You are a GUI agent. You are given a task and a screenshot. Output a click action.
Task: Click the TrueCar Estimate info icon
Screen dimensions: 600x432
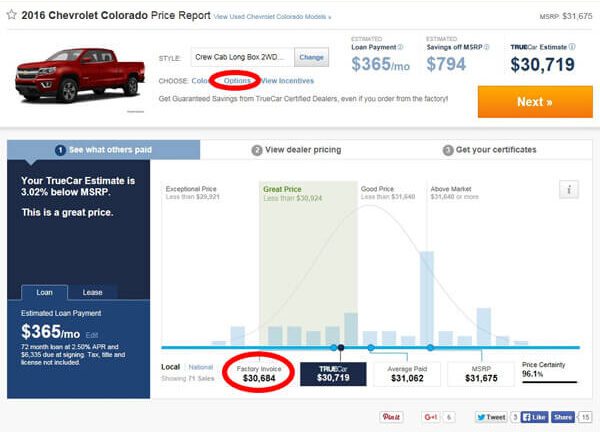click(x=572, y=47)
